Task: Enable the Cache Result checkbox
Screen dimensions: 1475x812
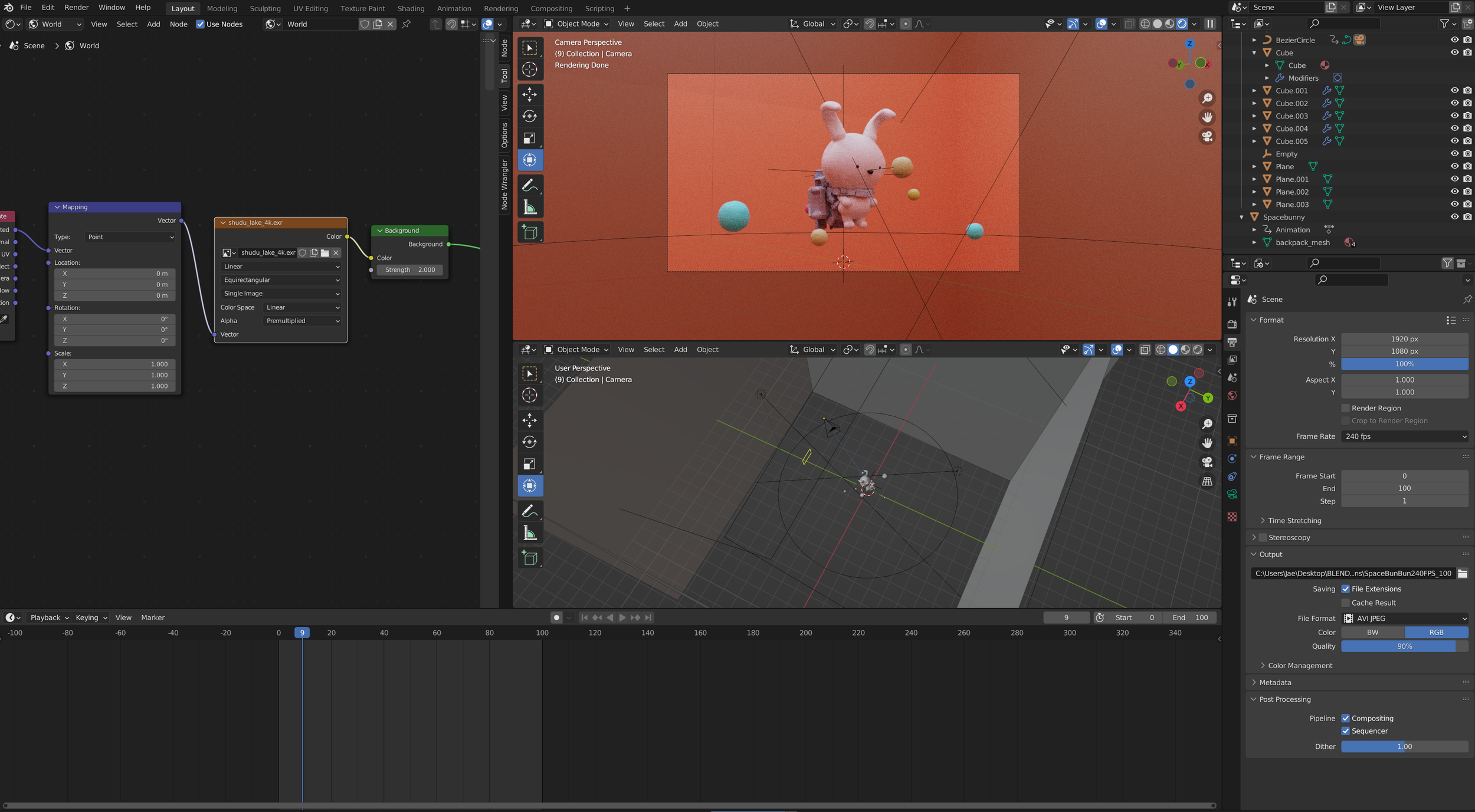Action: coord(1346,603)
